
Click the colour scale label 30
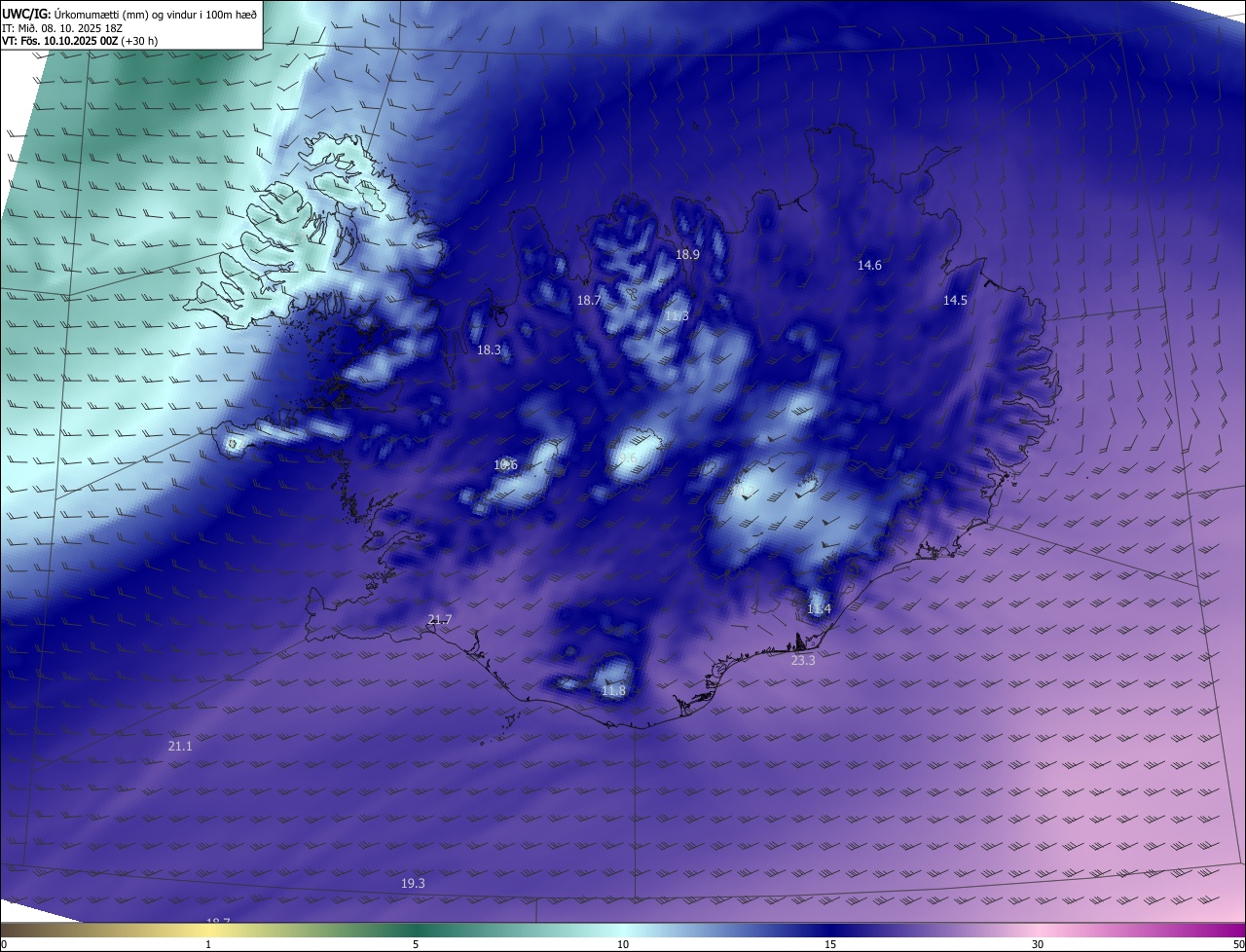point(1038,944)
